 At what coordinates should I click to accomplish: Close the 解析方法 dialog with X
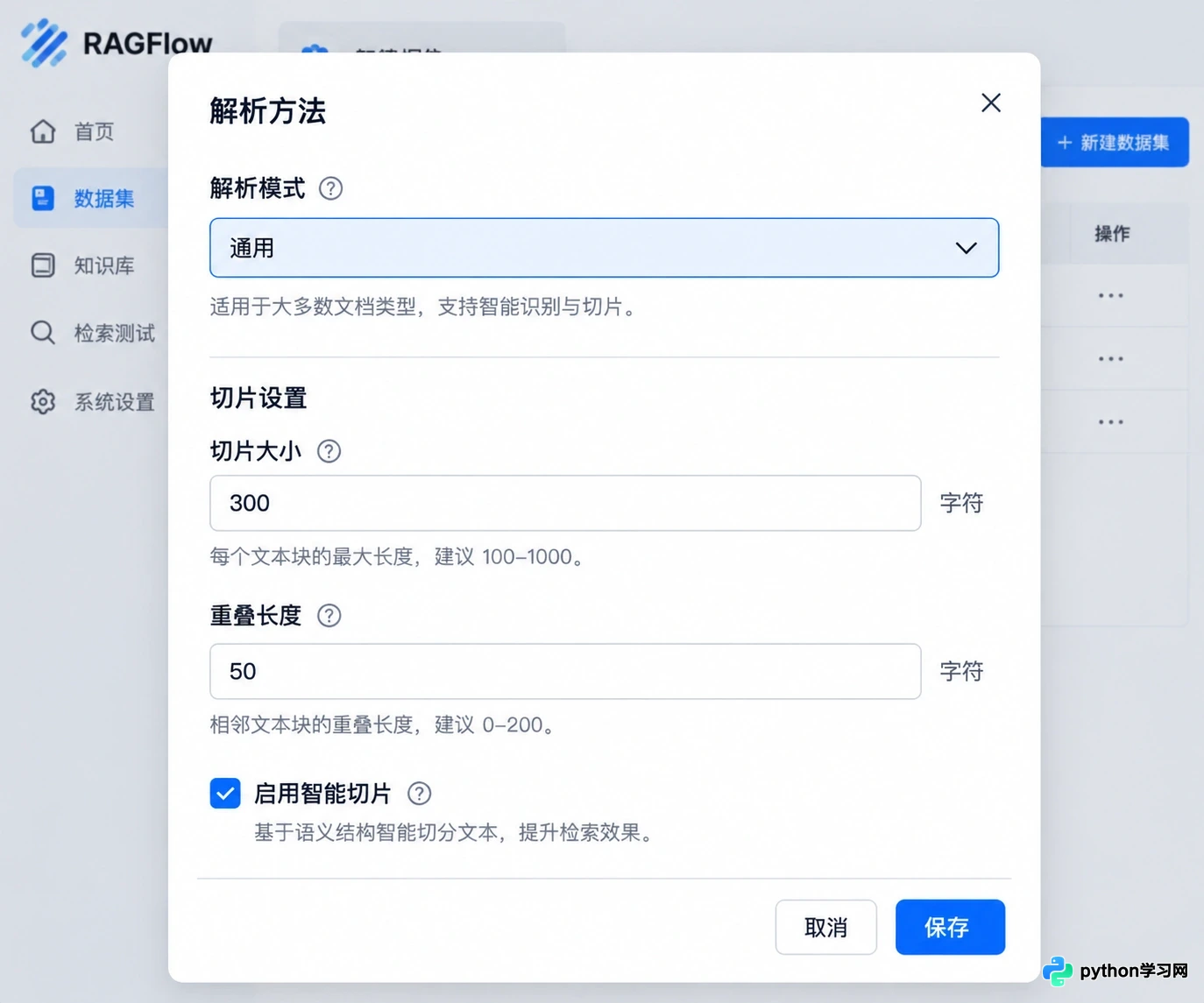tap(991, 102)
